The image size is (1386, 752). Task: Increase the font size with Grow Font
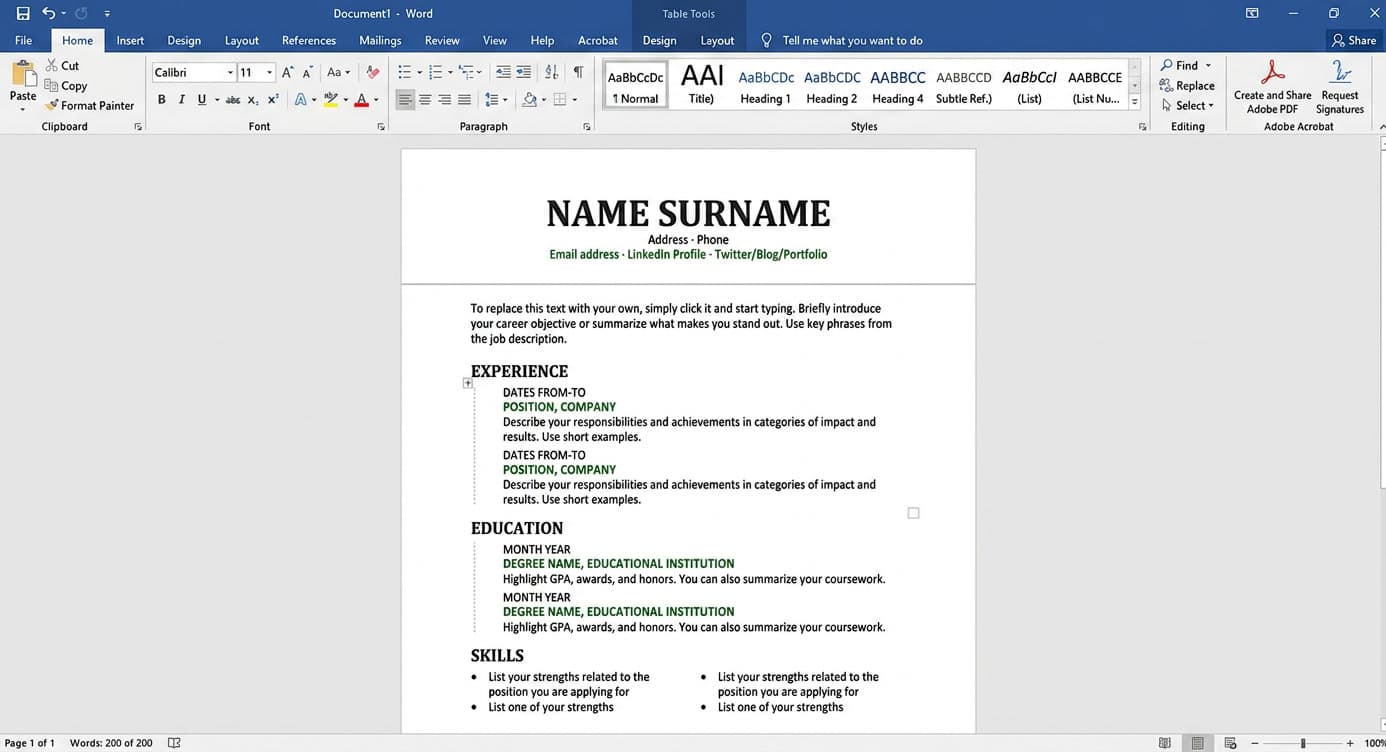pyautogui.click(x=288, y=72)
